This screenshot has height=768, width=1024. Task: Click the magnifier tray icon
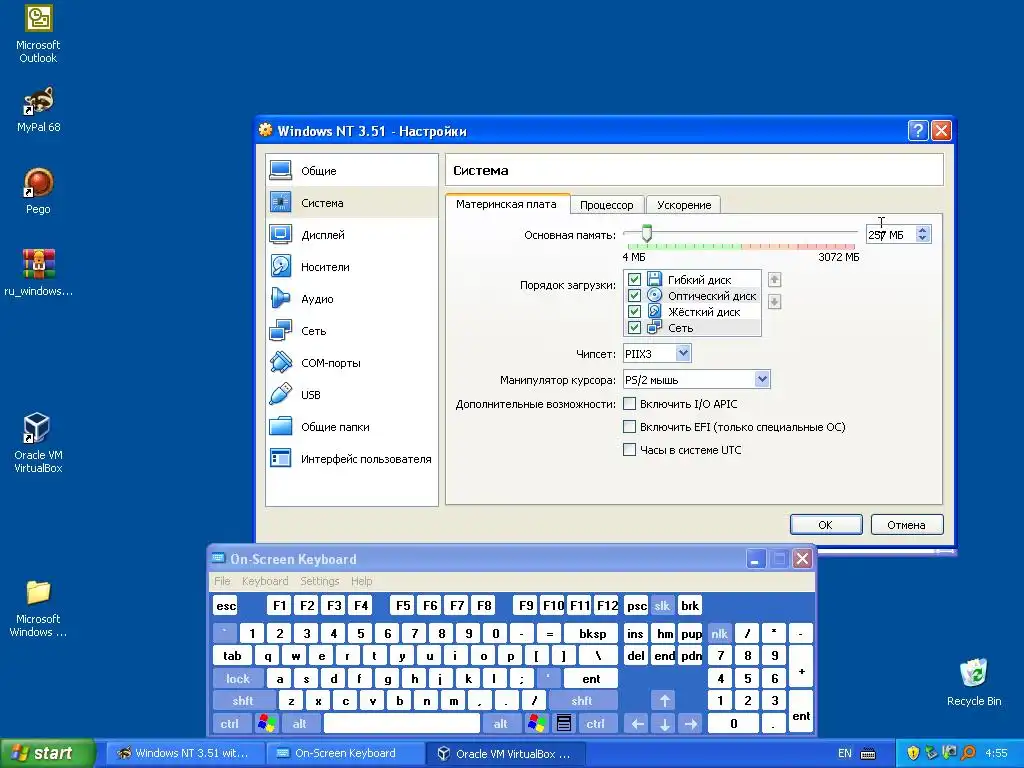pyautogui.click(x=968, y=753)
